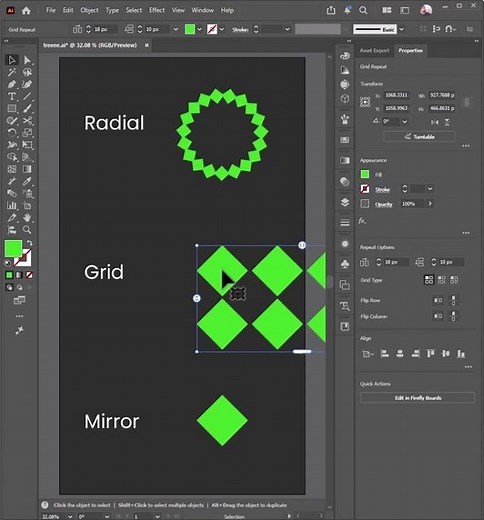
Task: Open the stroke color dropdown in control bar
Action: point(222,29)
